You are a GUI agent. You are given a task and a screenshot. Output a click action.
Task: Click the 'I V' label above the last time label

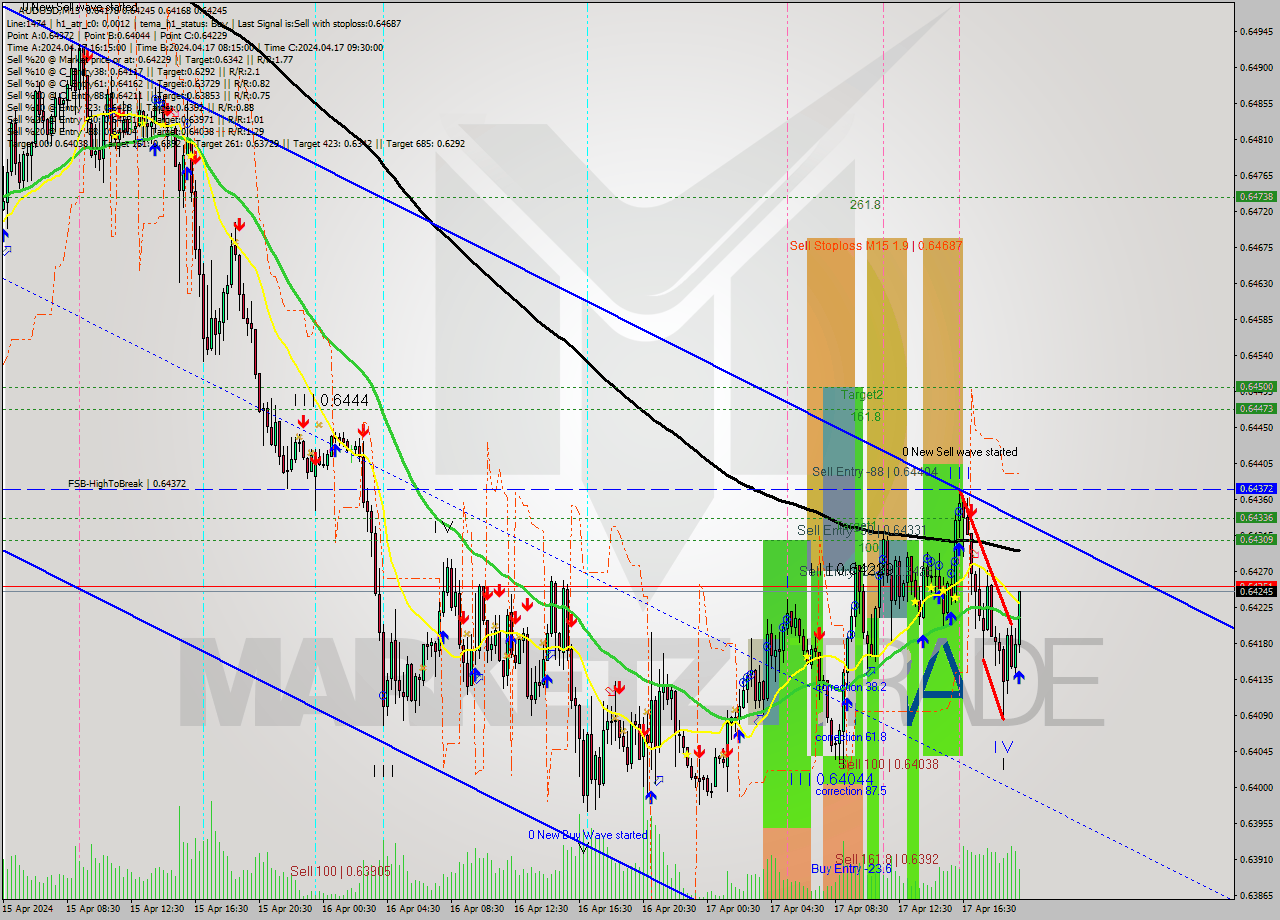coord(1004,747)
